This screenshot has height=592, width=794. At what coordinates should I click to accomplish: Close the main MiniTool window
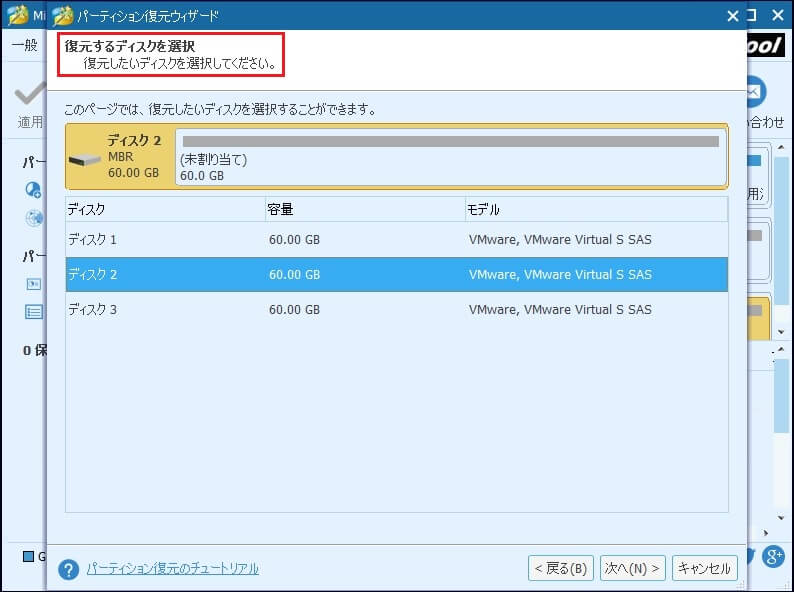click(778, 16)
